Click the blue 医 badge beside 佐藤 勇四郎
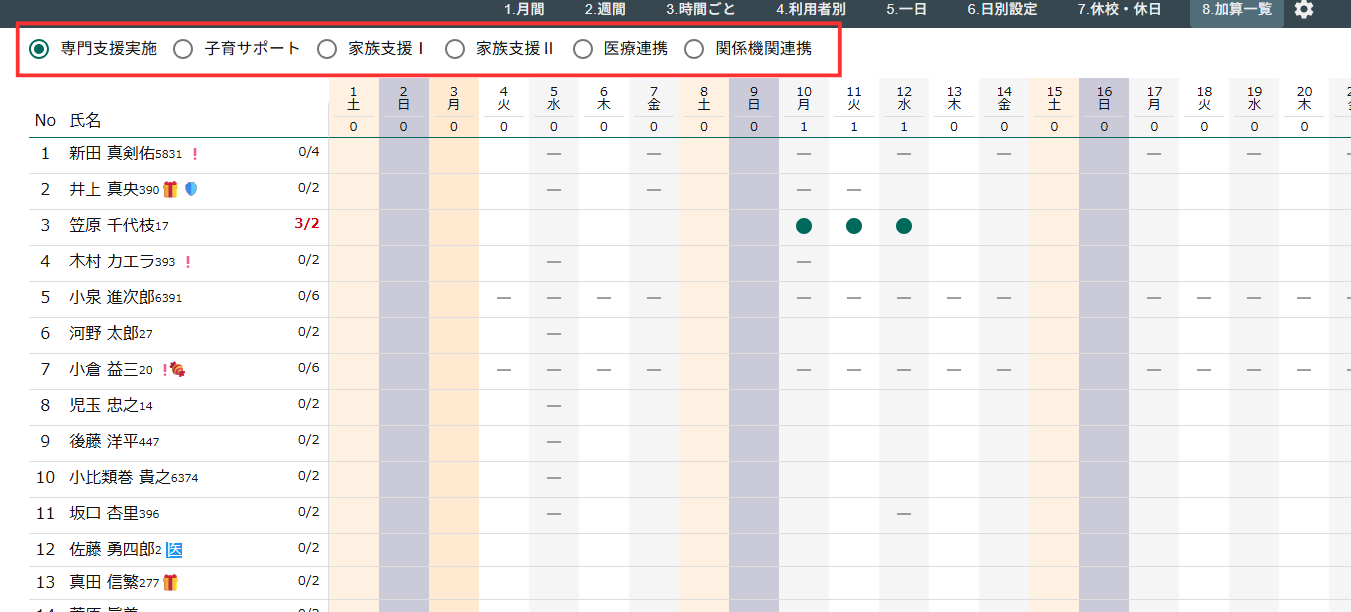Screen dimensions: 1351x612 (174, 549)
